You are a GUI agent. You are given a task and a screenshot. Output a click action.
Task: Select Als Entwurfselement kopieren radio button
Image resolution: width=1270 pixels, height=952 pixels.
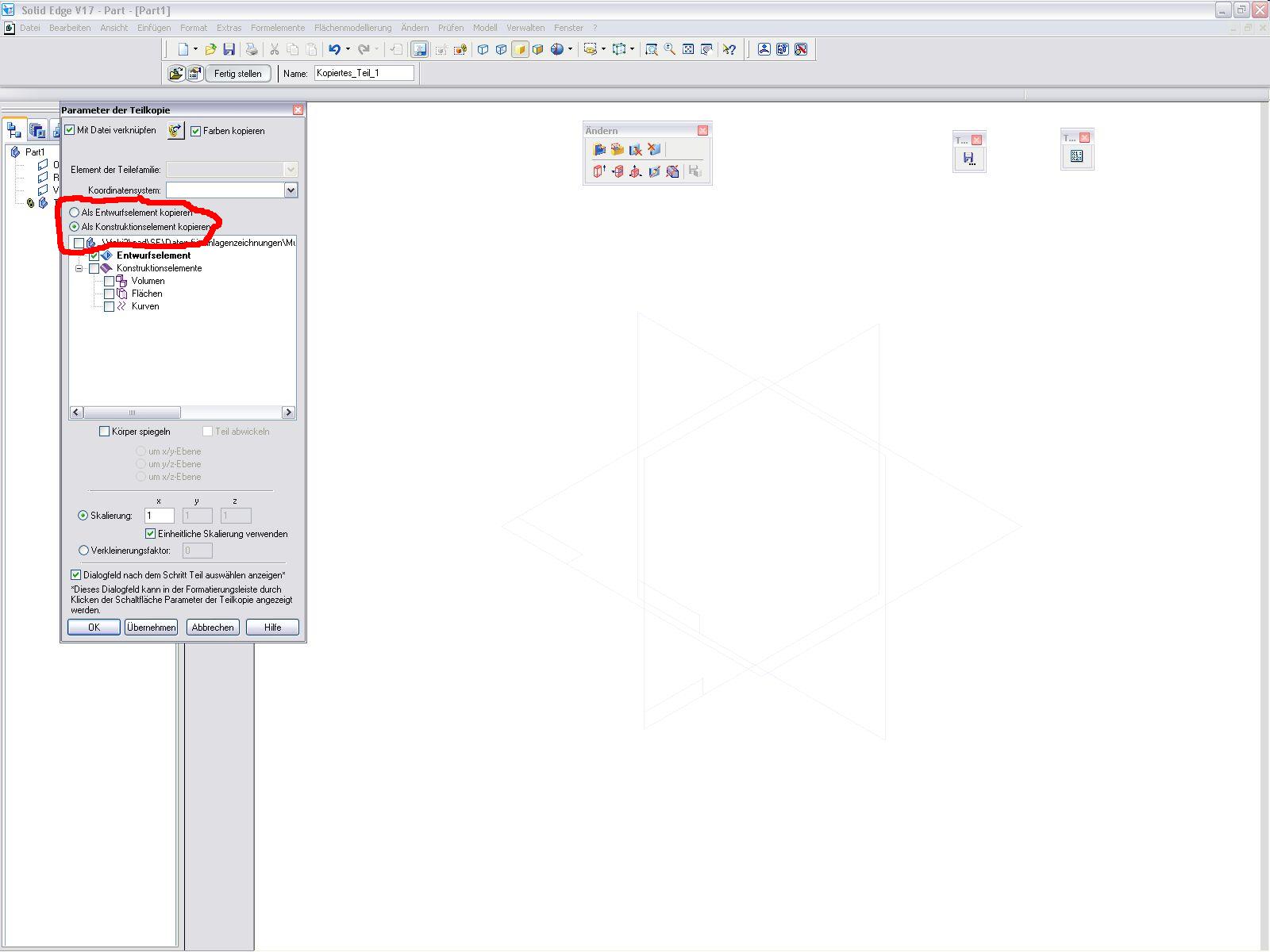(75, 213)
